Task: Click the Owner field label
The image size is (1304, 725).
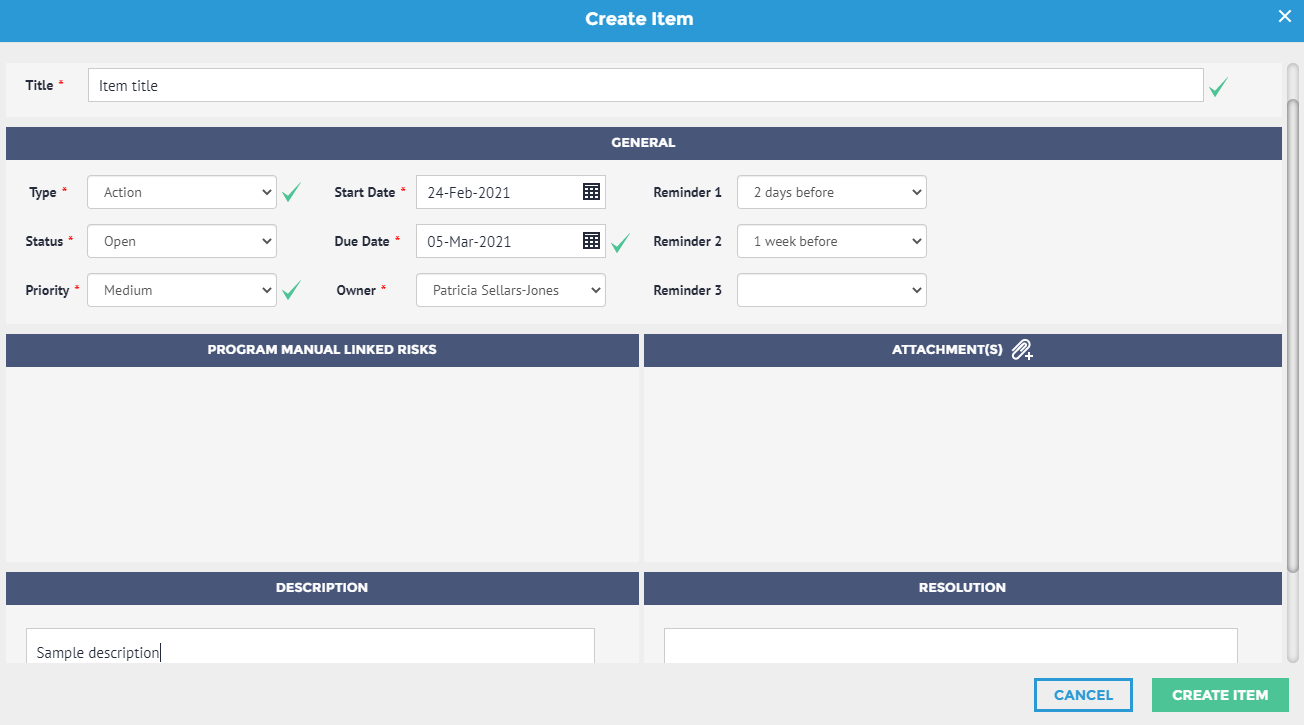Action: pyautogui.click(x=356, y=290)
